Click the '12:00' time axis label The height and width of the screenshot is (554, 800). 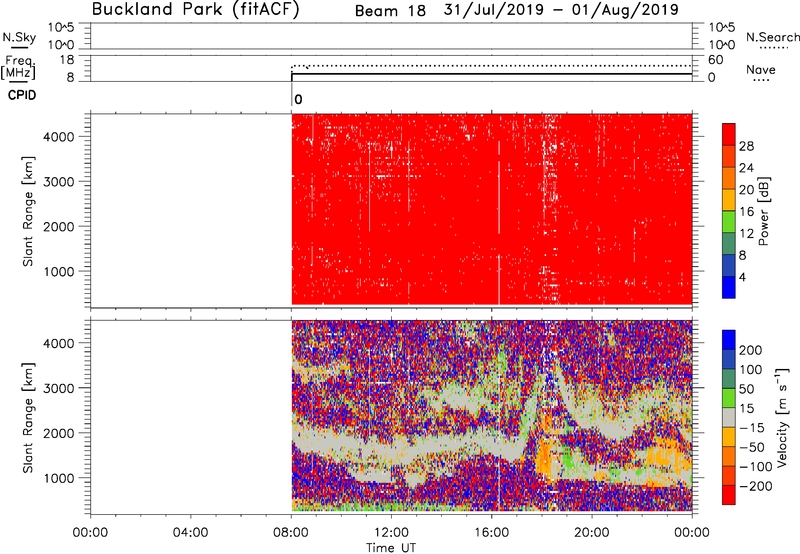[x=391, y=533]
